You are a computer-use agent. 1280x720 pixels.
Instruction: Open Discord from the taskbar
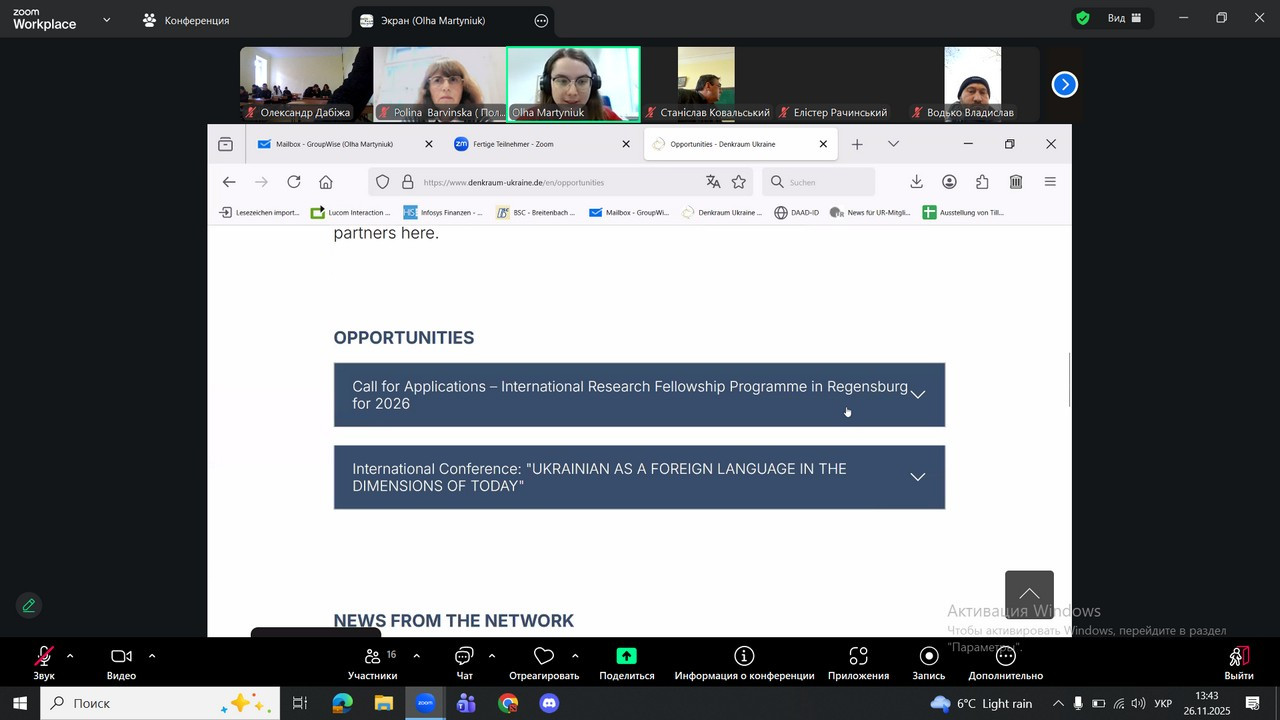(549, 703)
